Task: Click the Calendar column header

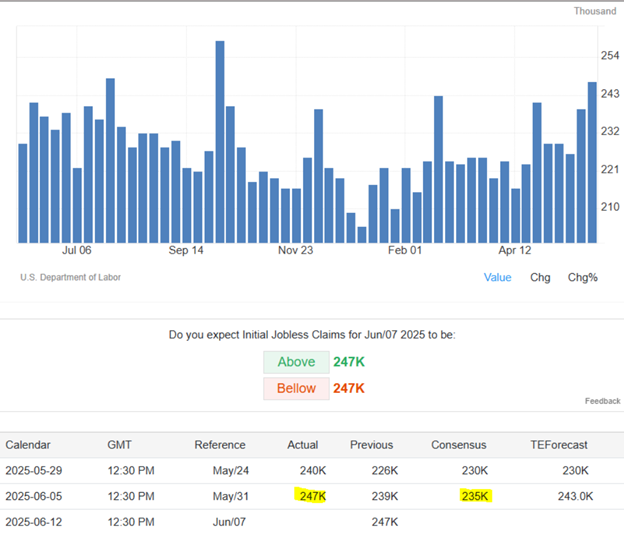Action: point(28,445)
